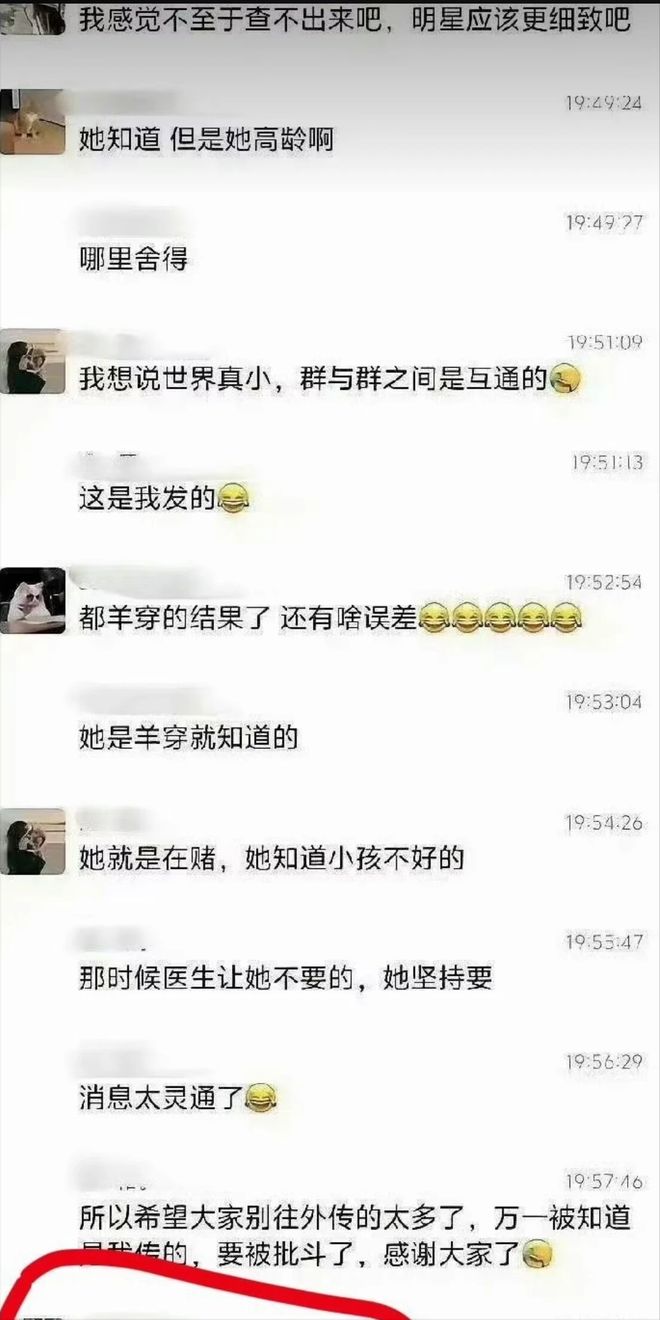This screenshot has height=1320, width=660.
Task: Tap avatar next to "我想说世界真小" message
Action: coord(31,361)
